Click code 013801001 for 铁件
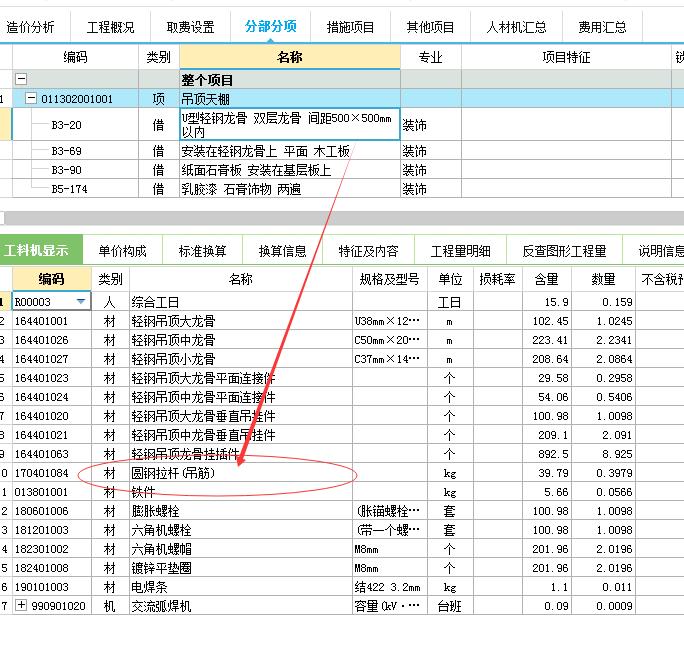The image size is (684, 651). [51, 492]
